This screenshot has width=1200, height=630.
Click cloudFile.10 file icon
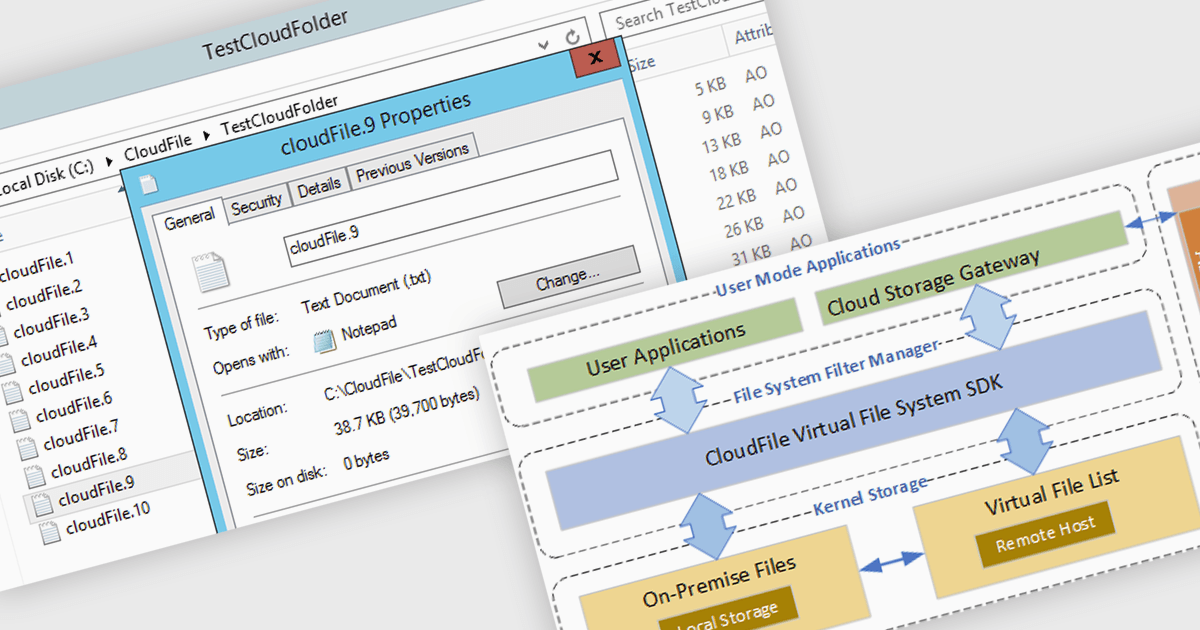(x=50, y=533)
